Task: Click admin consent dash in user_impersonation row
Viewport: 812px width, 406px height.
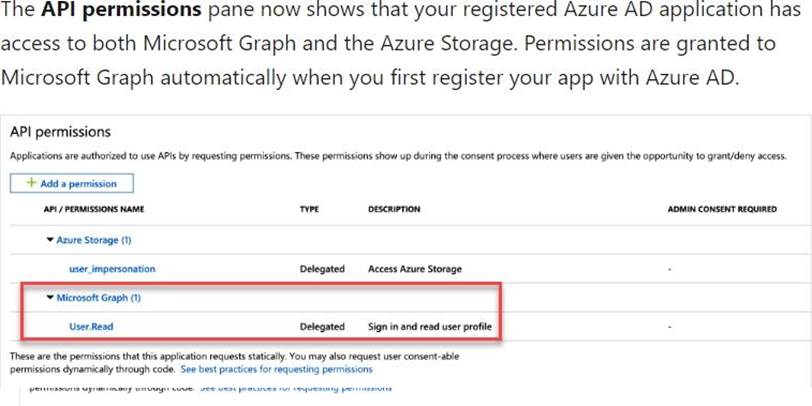Action: click(x=669, y=269)
